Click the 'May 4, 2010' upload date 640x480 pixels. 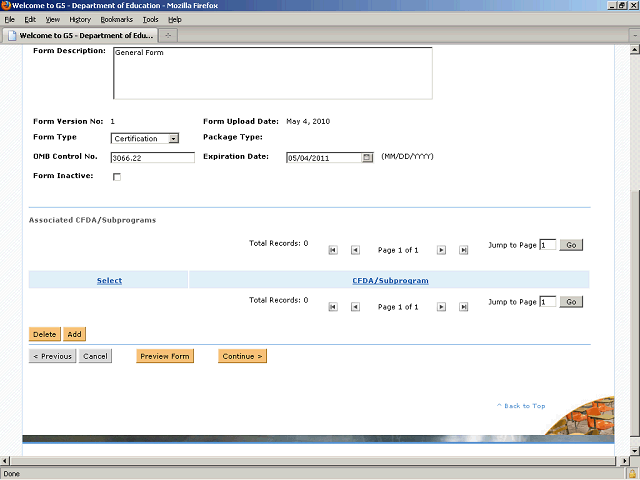pos(308,121)
